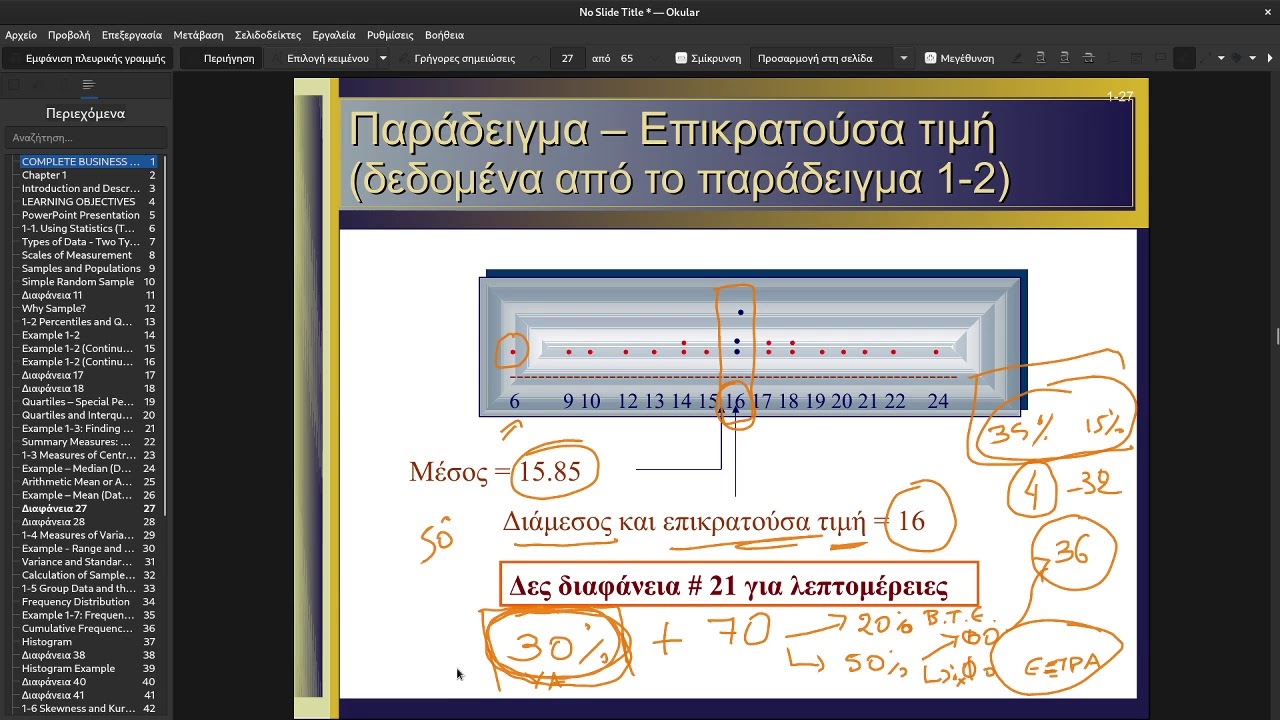Viewport: 1280px width, 720px height.
Task: Go to next page arrow
Action: (x=655, y=58)
